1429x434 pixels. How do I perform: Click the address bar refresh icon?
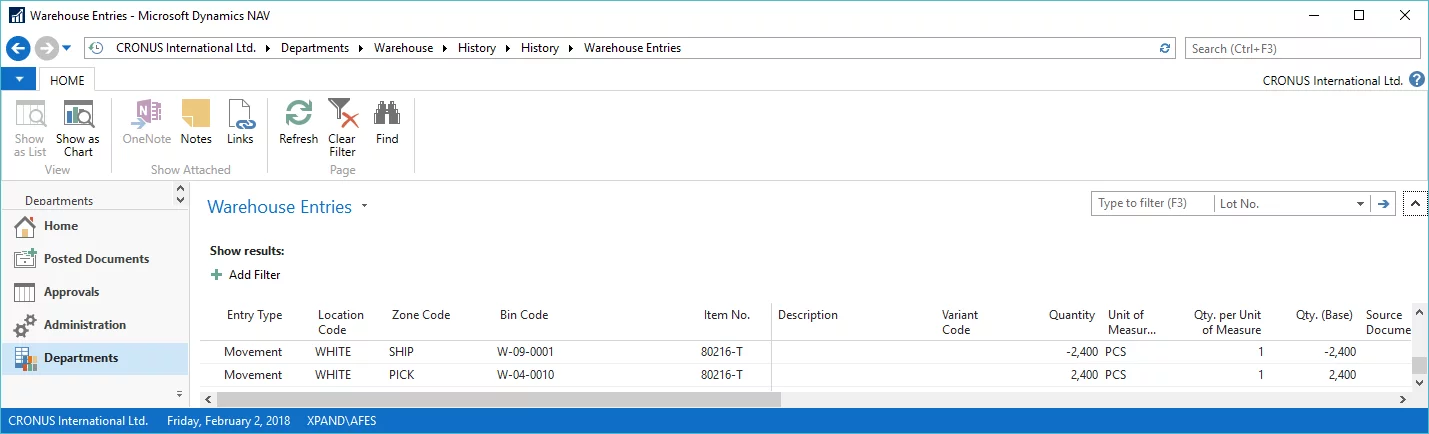[x=1164, y=48]
